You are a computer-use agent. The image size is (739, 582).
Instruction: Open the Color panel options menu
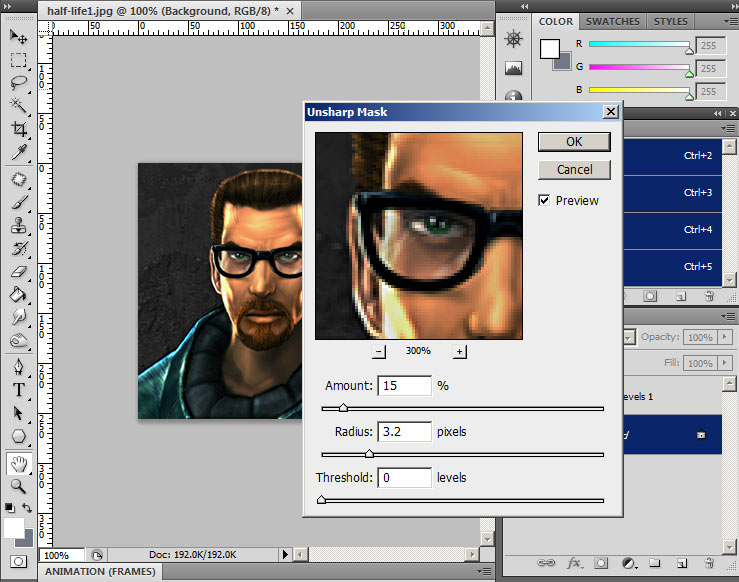729,21
